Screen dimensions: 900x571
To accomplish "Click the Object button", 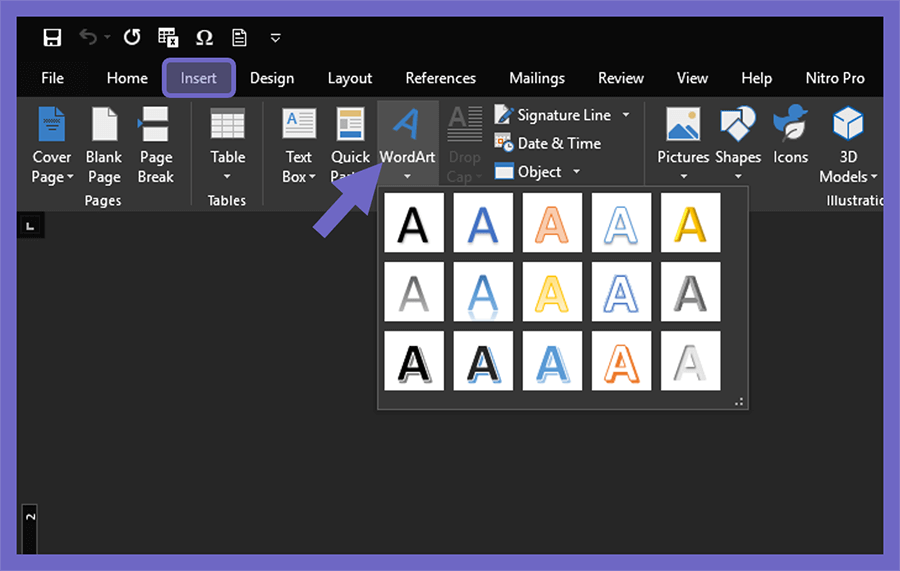I will click(528, 171).
